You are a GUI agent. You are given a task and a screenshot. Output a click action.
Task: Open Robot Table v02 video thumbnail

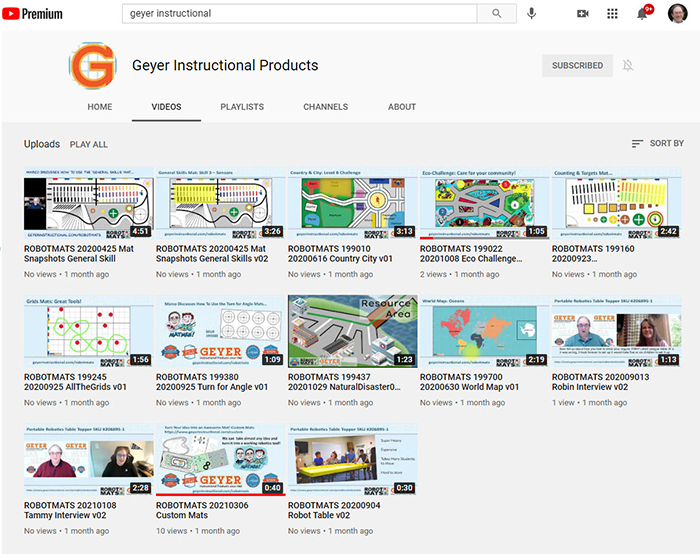(x=353, y=459)
